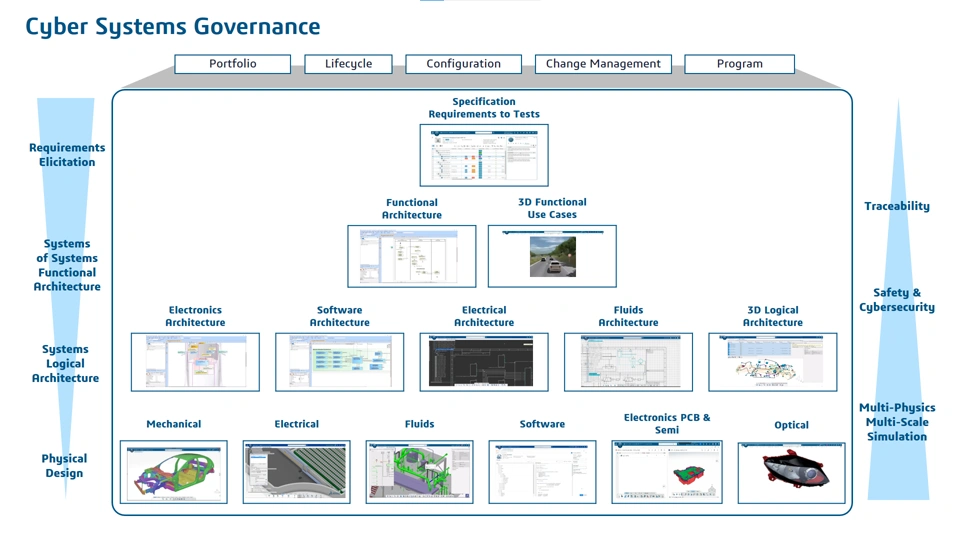The image size is (960, 540).
Task: Select the Electrical caption in bottom row
Action: pyautogui.click(x=296, y=424)
